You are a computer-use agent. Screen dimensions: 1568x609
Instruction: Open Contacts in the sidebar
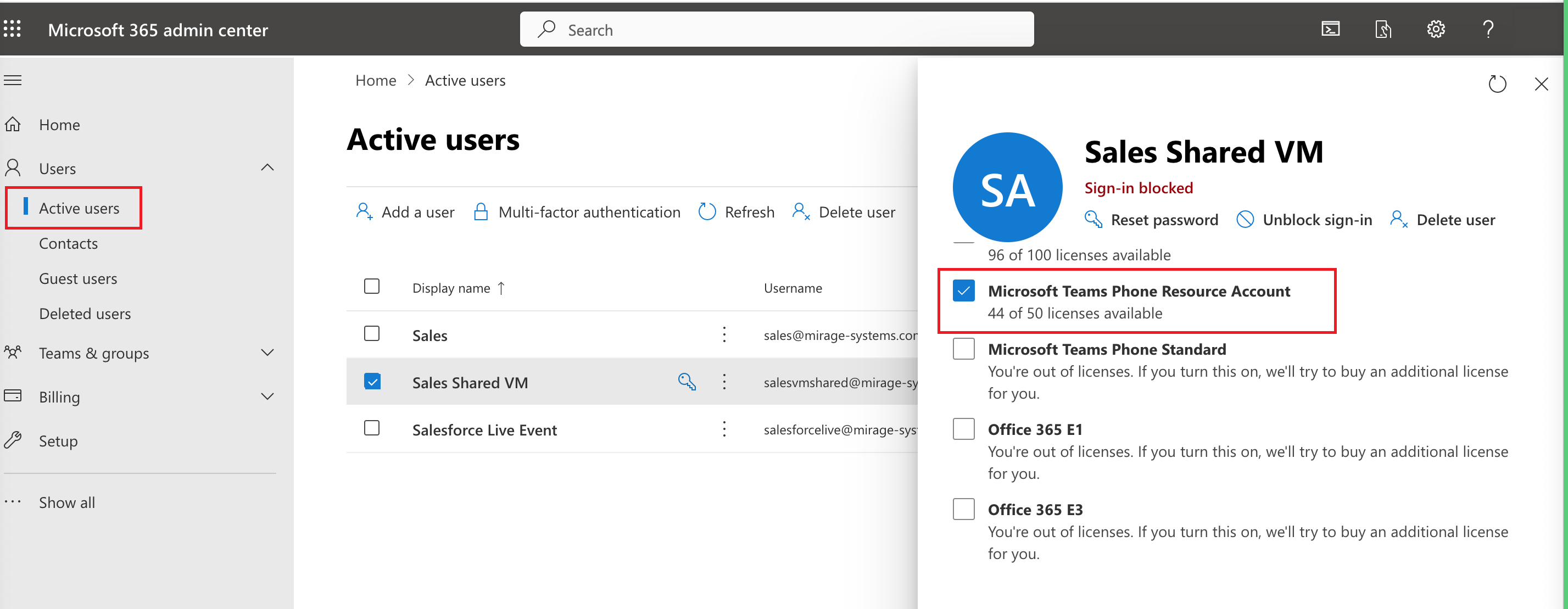(68, 243)
